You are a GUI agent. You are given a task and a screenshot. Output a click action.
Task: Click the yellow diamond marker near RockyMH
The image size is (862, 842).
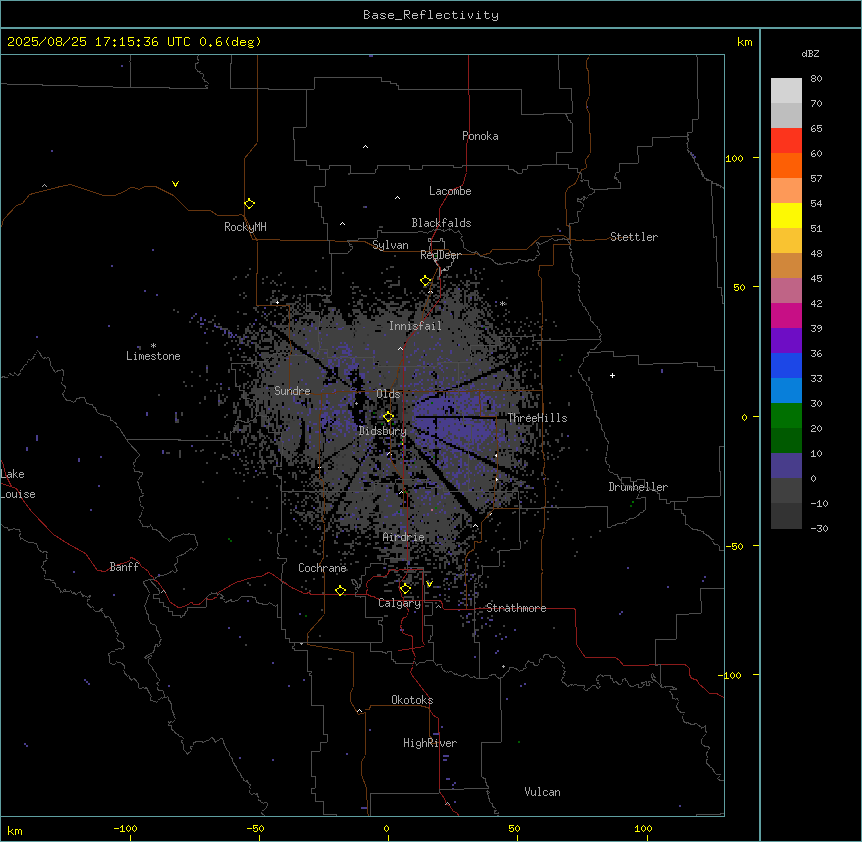pos(249,204)
